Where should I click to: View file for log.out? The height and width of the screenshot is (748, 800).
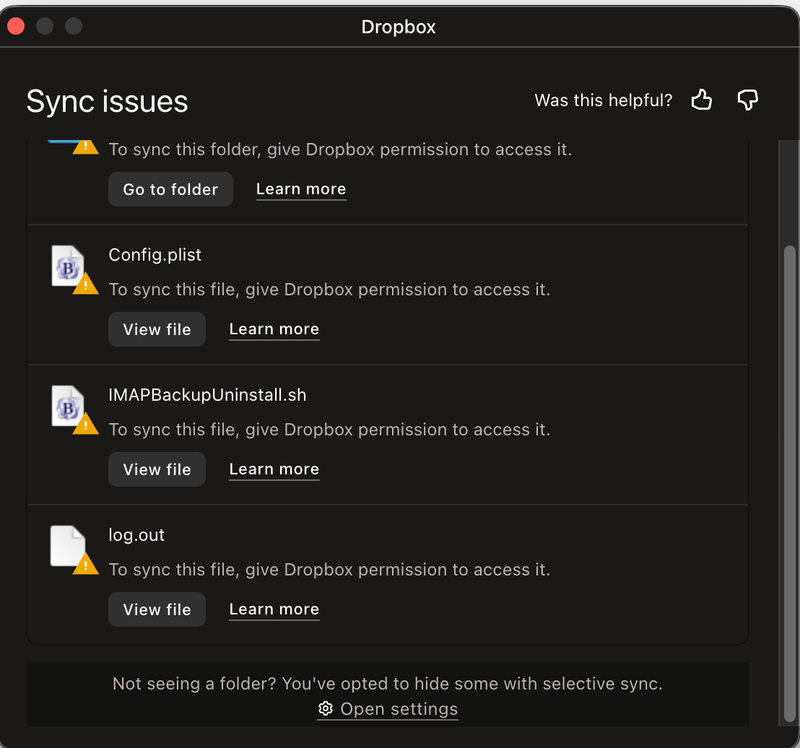[x=157, y=609]
